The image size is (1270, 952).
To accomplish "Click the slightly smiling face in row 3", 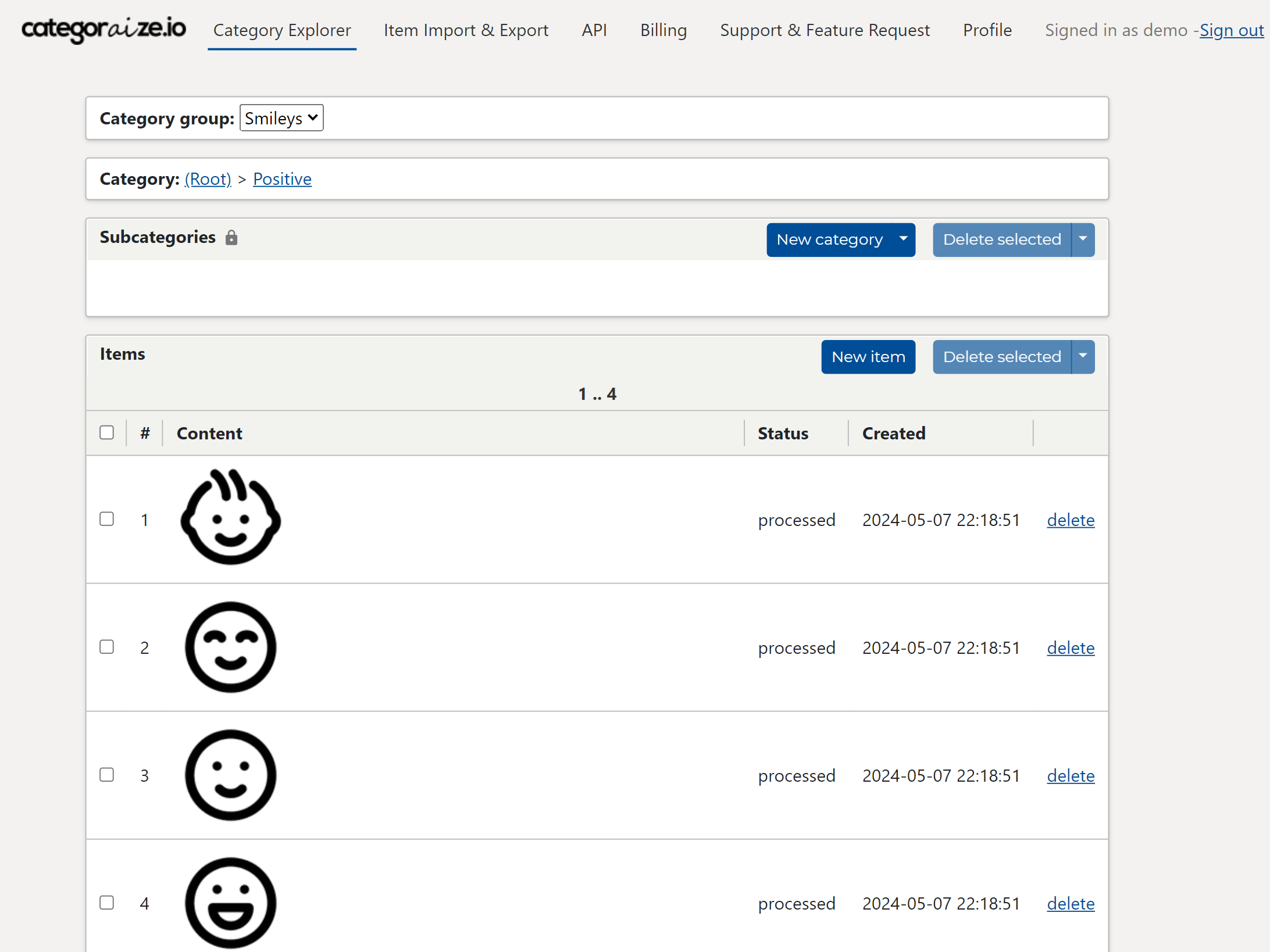I will 230,775.
